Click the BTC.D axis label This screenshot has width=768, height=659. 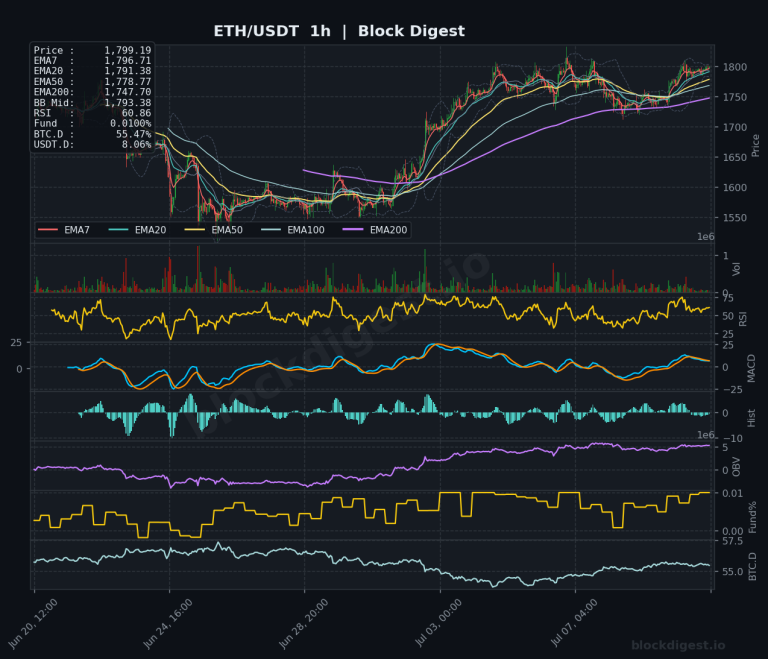point(752,566)
